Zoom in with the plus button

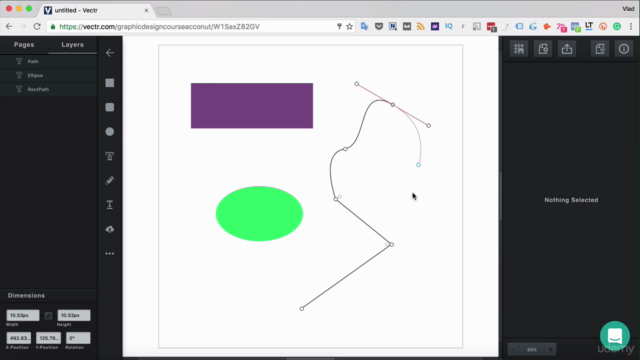pyautogui.click(x=550, y=349)
